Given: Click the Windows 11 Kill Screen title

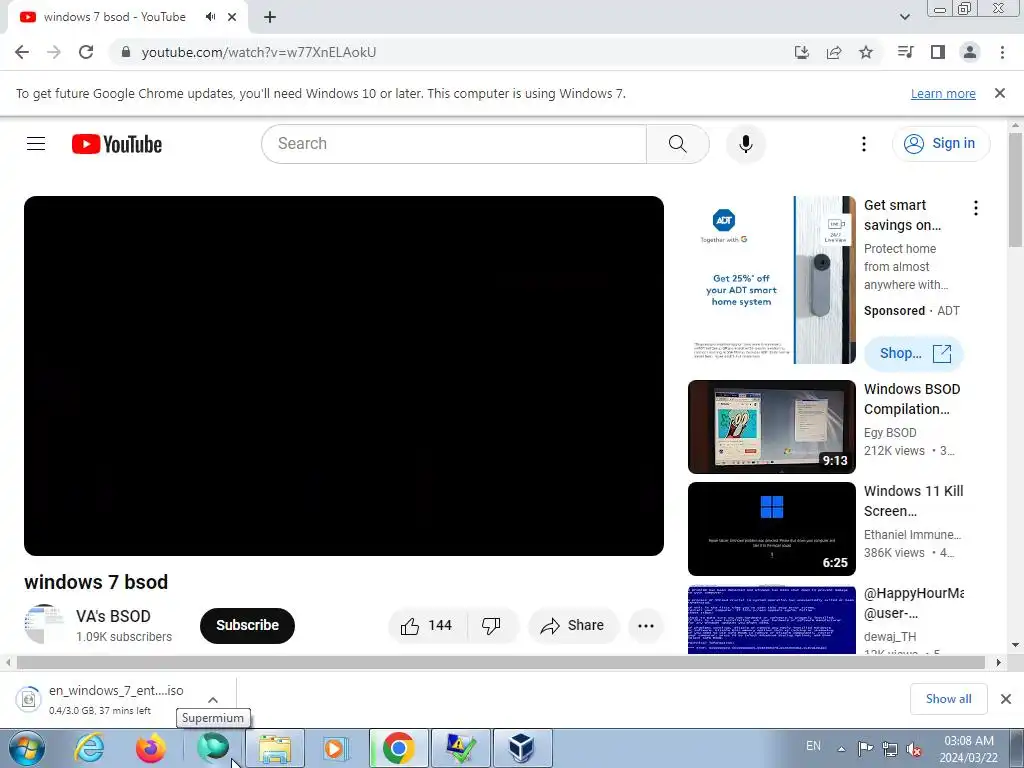Looking at the screenshot, I should click(x=914, y=501).
